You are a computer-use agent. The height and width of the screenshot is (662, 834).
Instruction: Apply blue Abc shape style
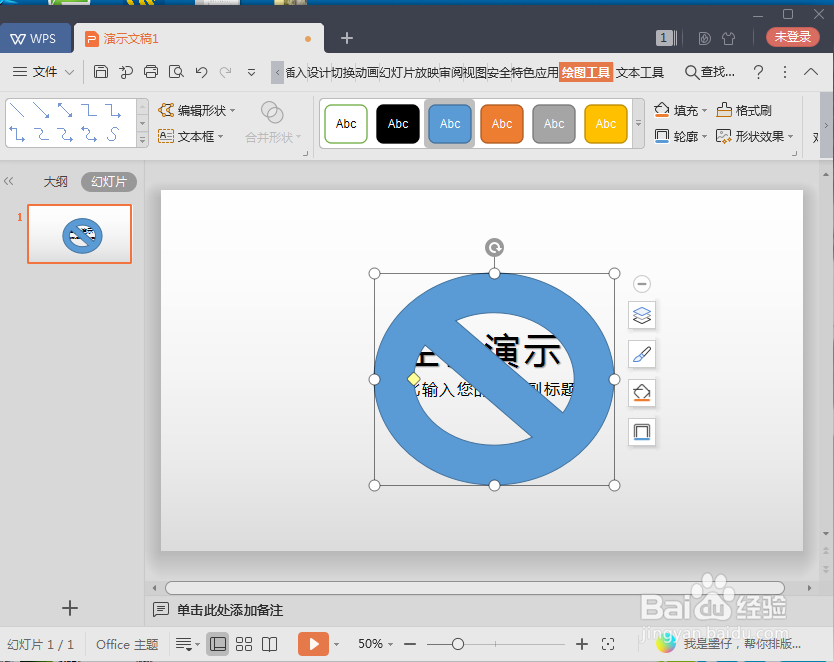(450, 124)
